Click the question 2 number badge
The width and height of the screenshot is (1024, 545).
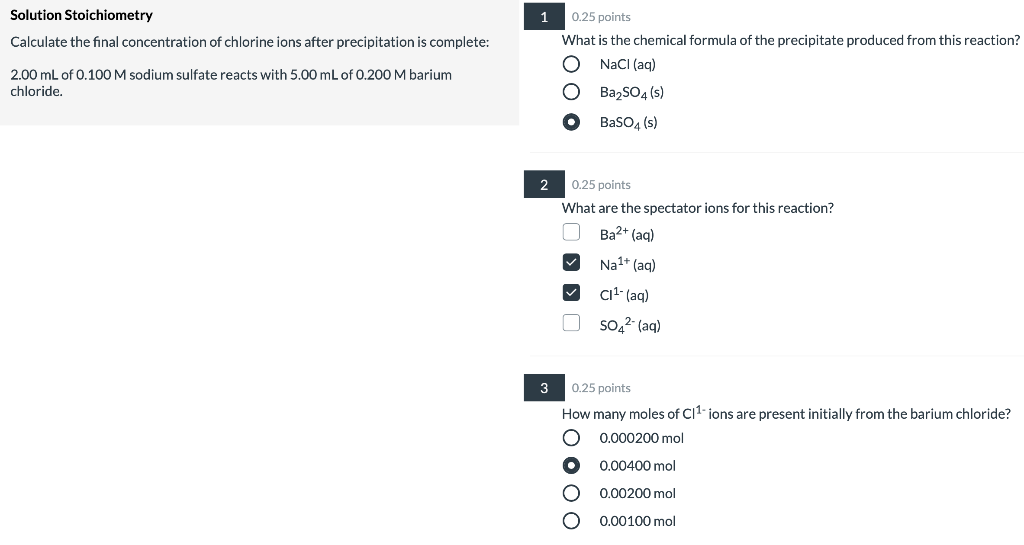543,185
